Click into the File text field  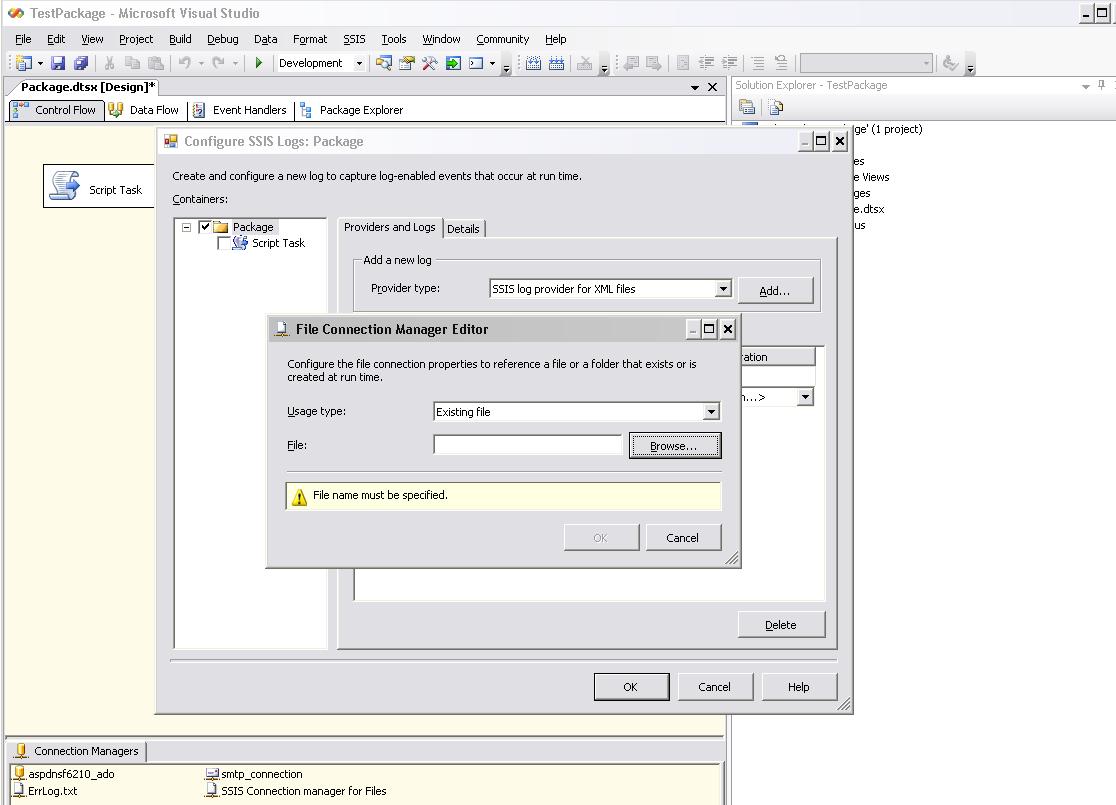[528, 445]
